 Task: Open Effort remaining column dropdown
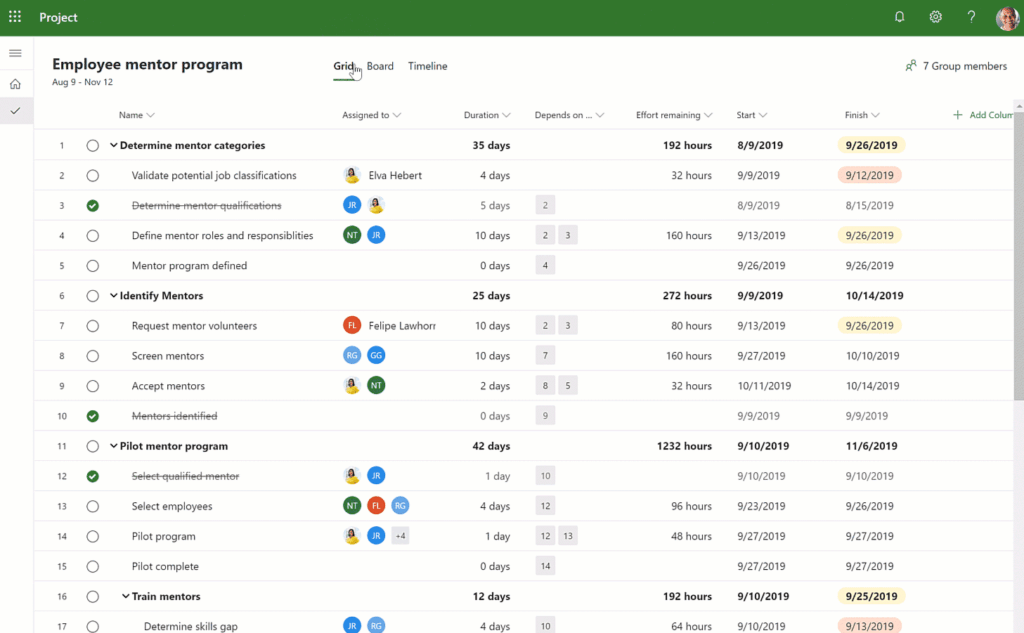point(708,115)
